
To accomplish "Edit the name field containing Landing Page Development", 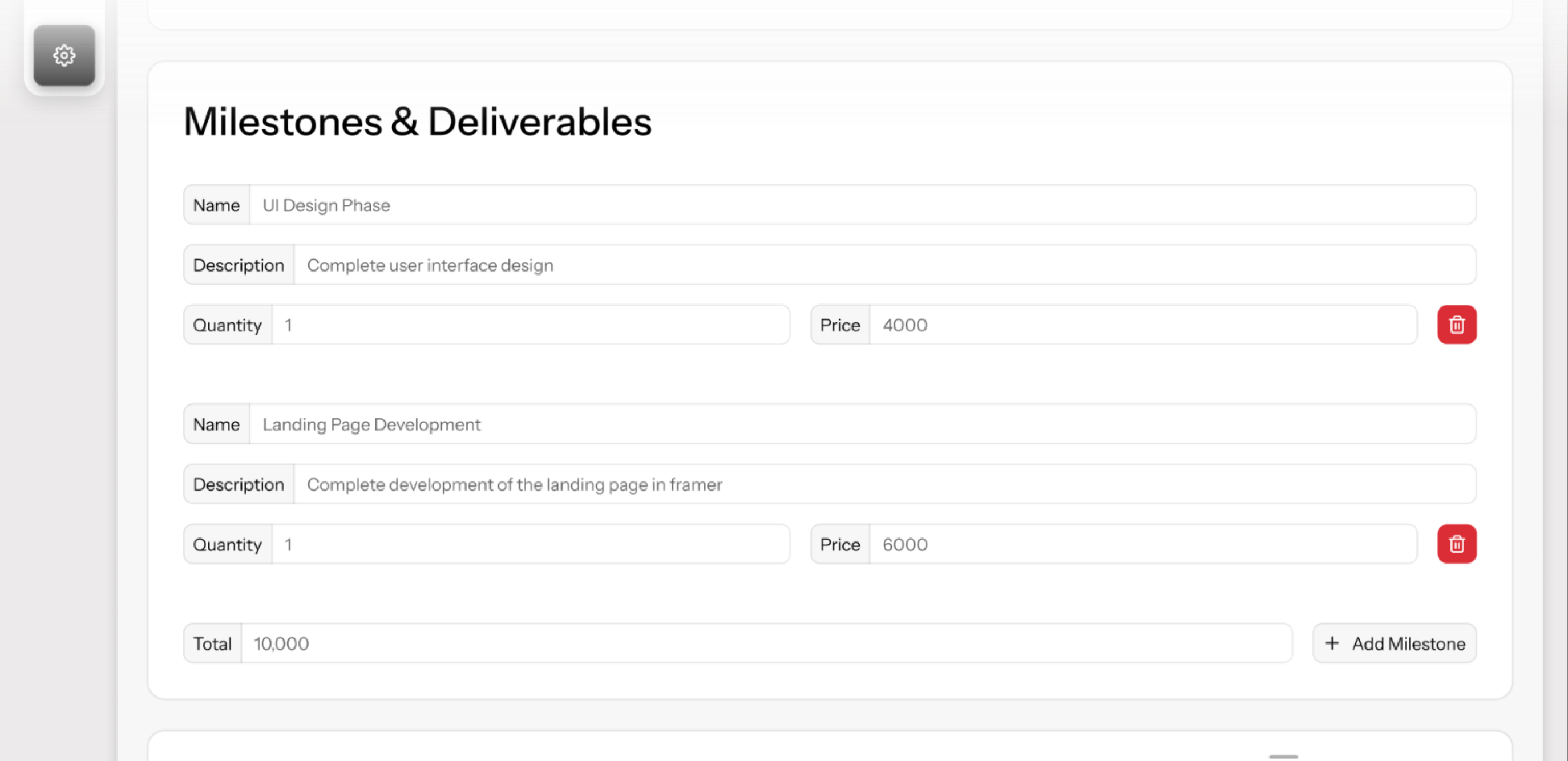I will 863,424.
